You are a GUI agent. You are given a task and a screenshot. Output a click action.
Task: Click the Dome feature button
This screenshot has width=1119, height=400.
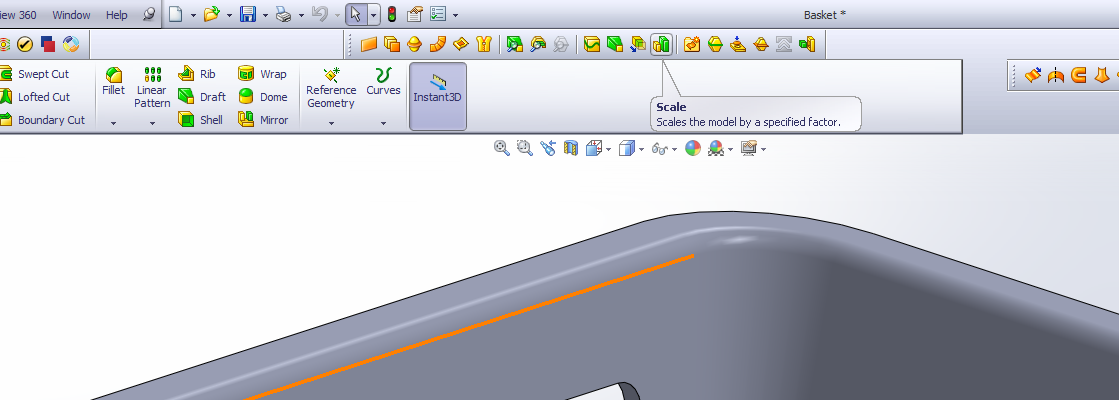[x=263, y=97]
